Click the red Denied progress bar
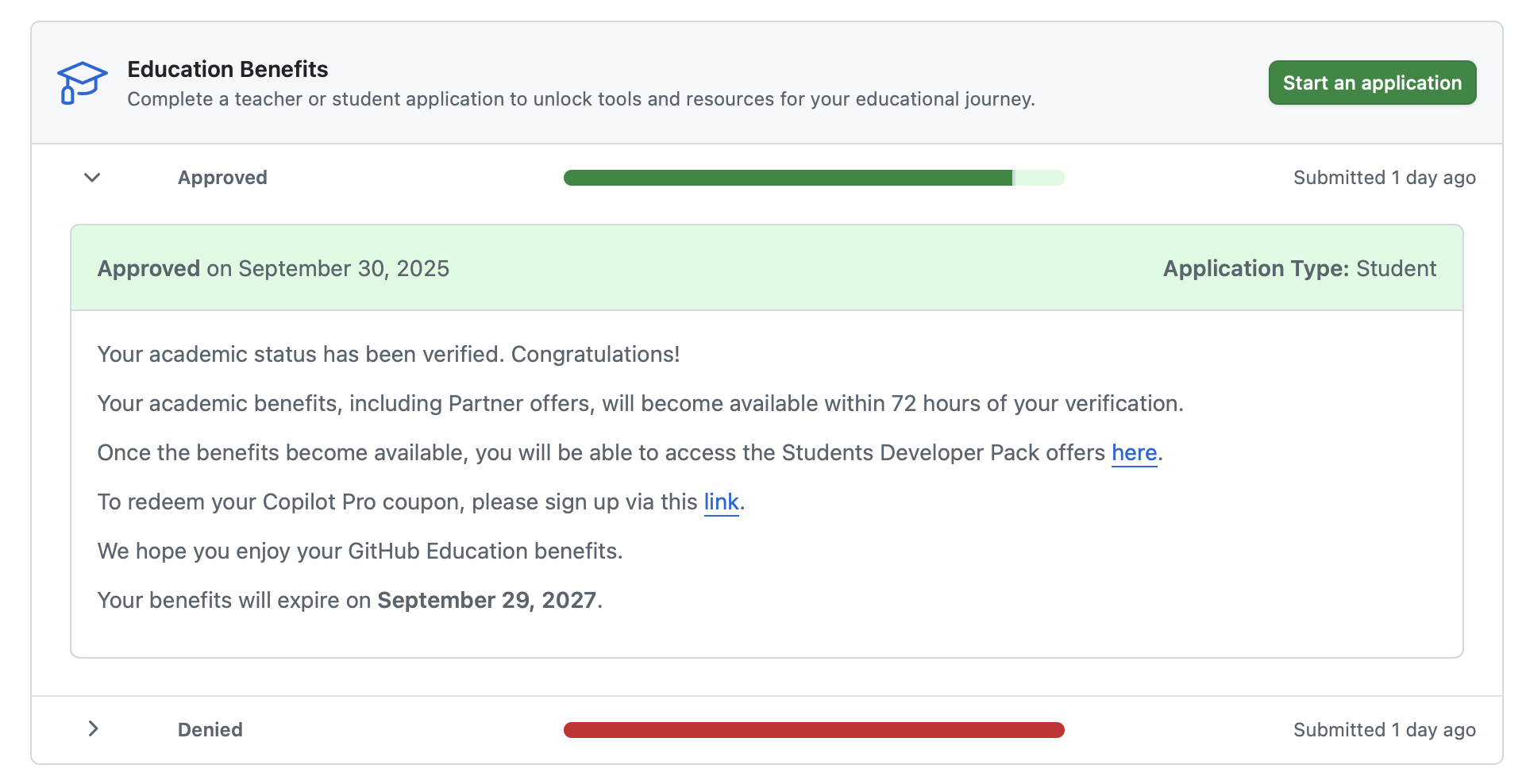 tap(813, 730)
